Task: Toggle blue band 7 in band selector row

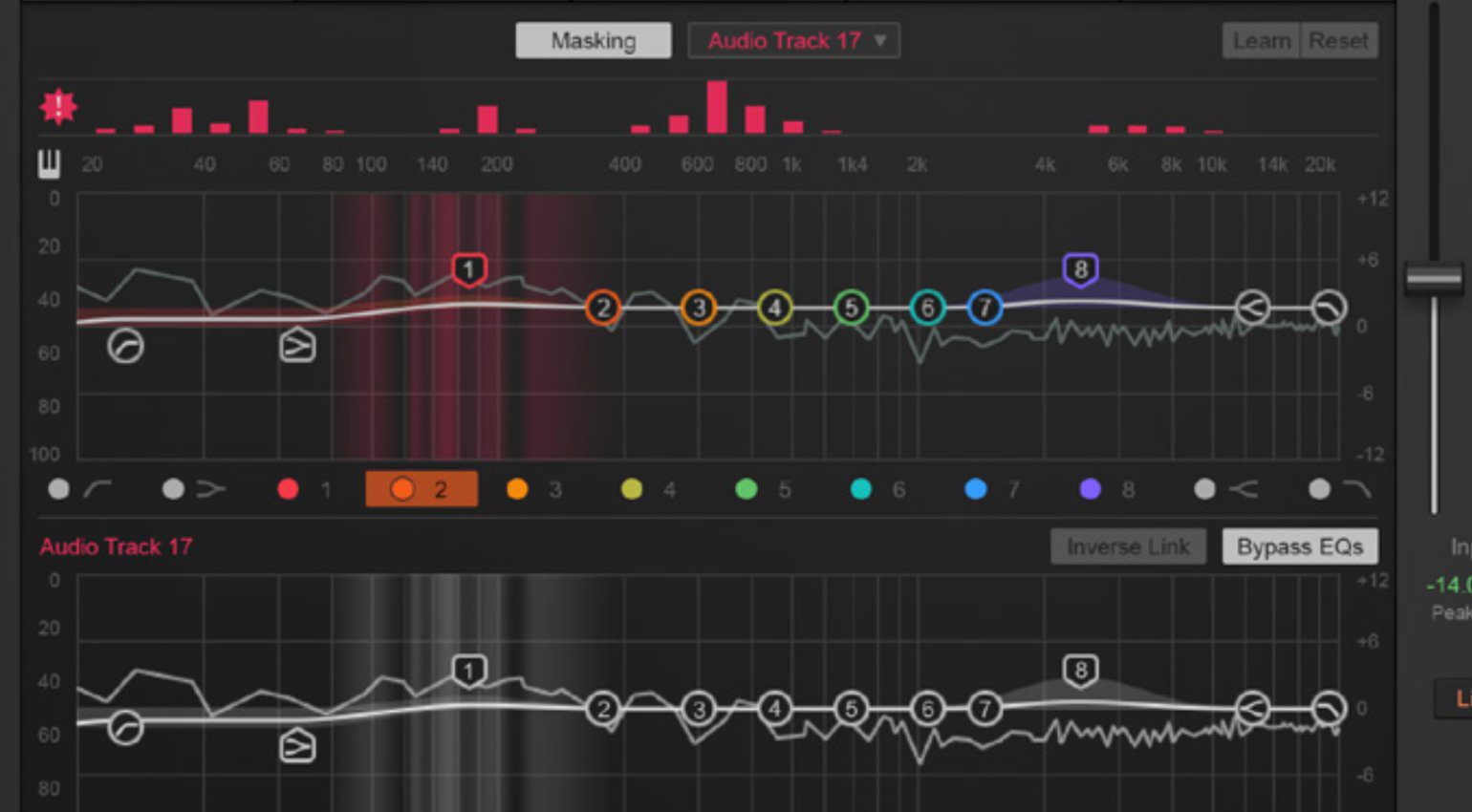Action: pos(993,489)
